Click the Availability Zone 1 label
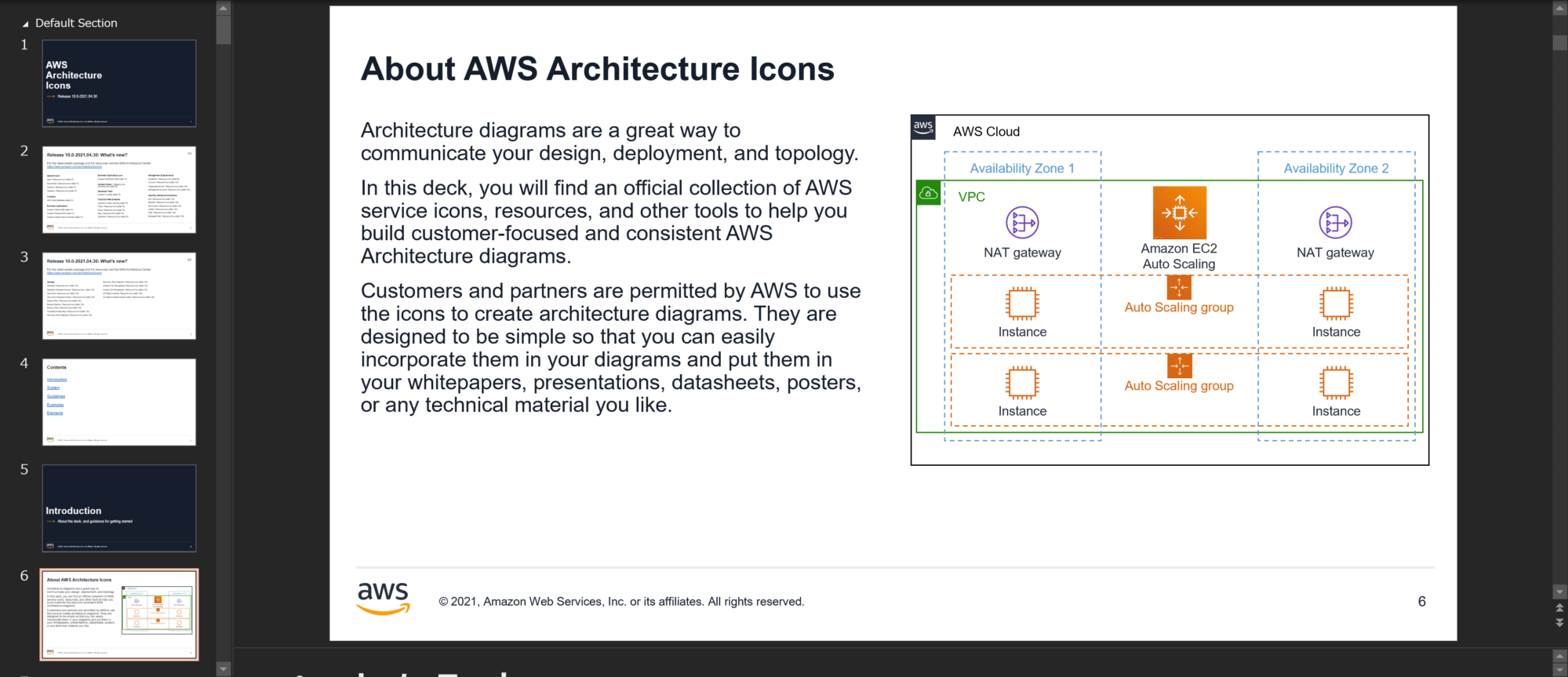The width and height of the screenshot is (1568, 677). pos(1022,169)
